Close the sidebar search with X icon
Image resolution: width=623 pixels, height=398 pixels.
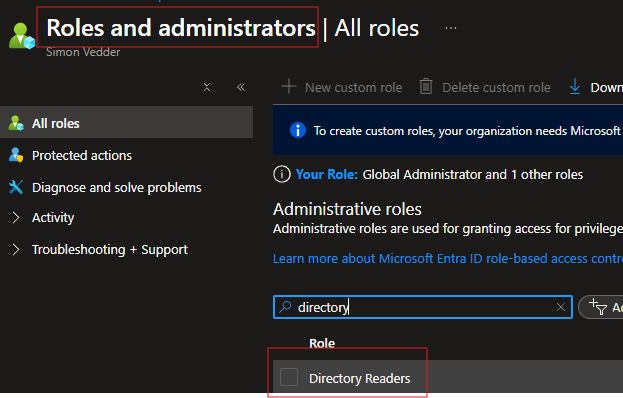point(207,87)
